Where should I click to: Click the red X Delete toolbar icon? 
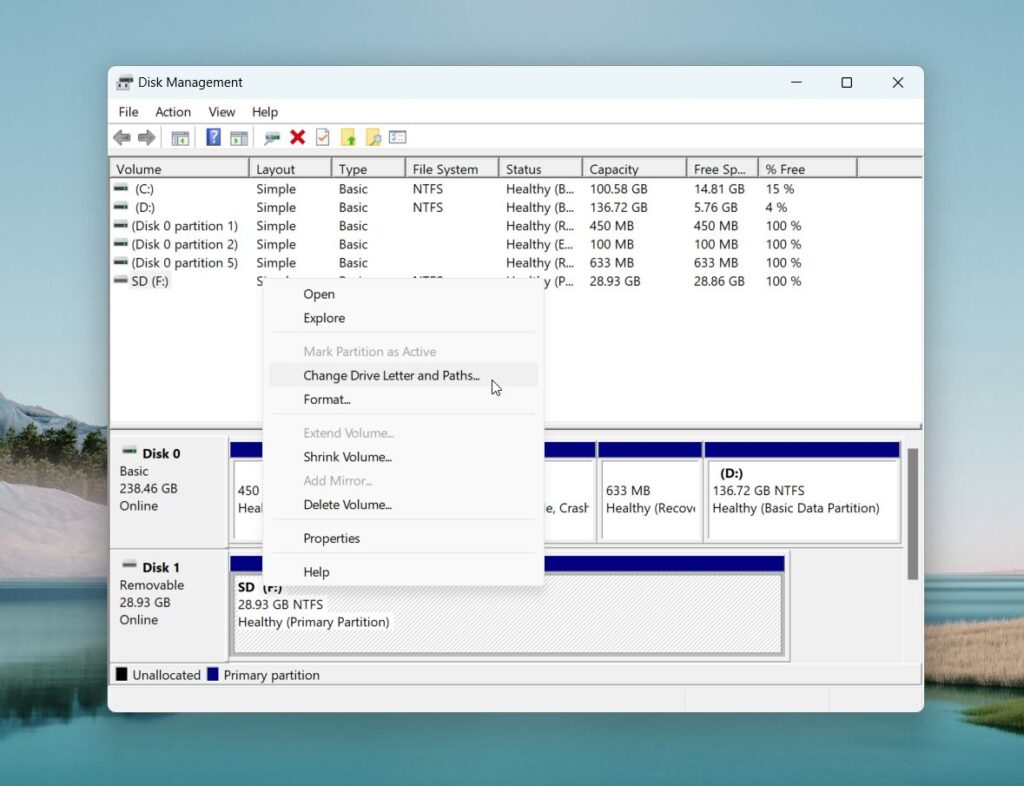click(x=297, y=138)
